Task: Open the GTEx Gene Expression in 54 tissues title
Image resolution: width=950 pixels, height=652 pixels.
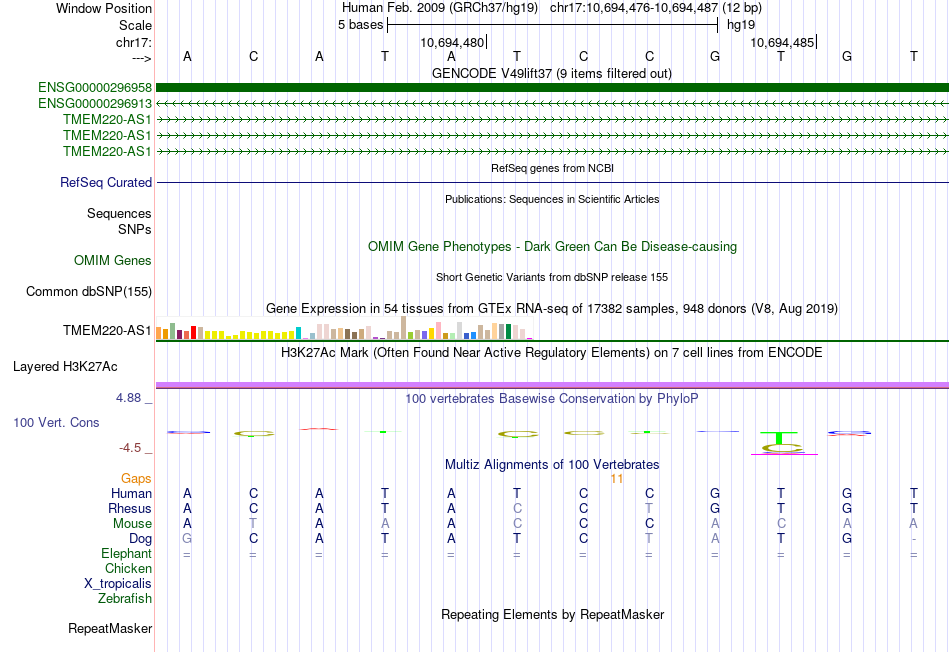Action: (552, 308)
